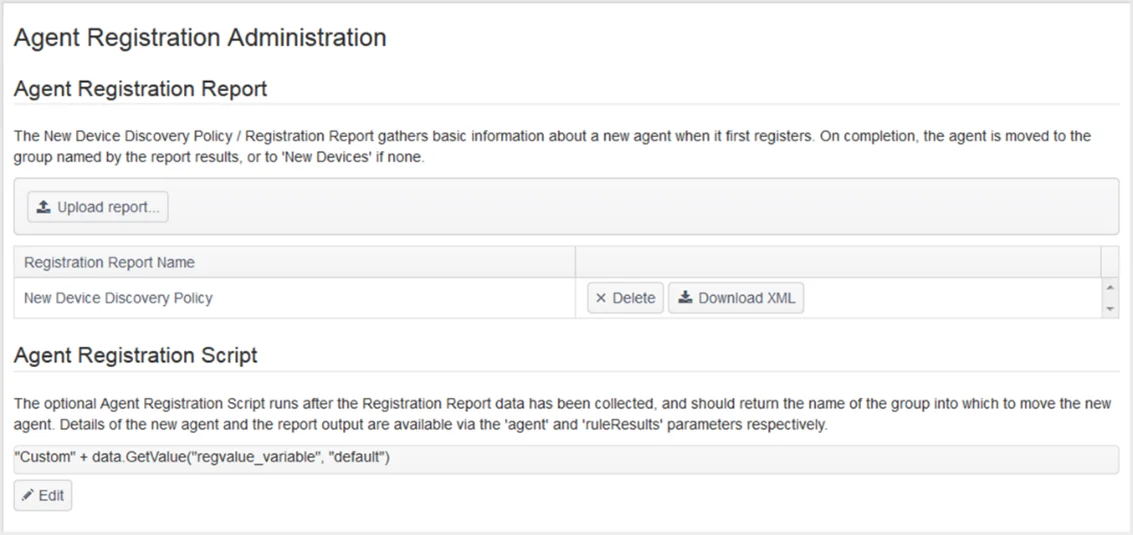Click the script field containing data.GetValue
Viewport: 1133px width, 535px height.
566,459
